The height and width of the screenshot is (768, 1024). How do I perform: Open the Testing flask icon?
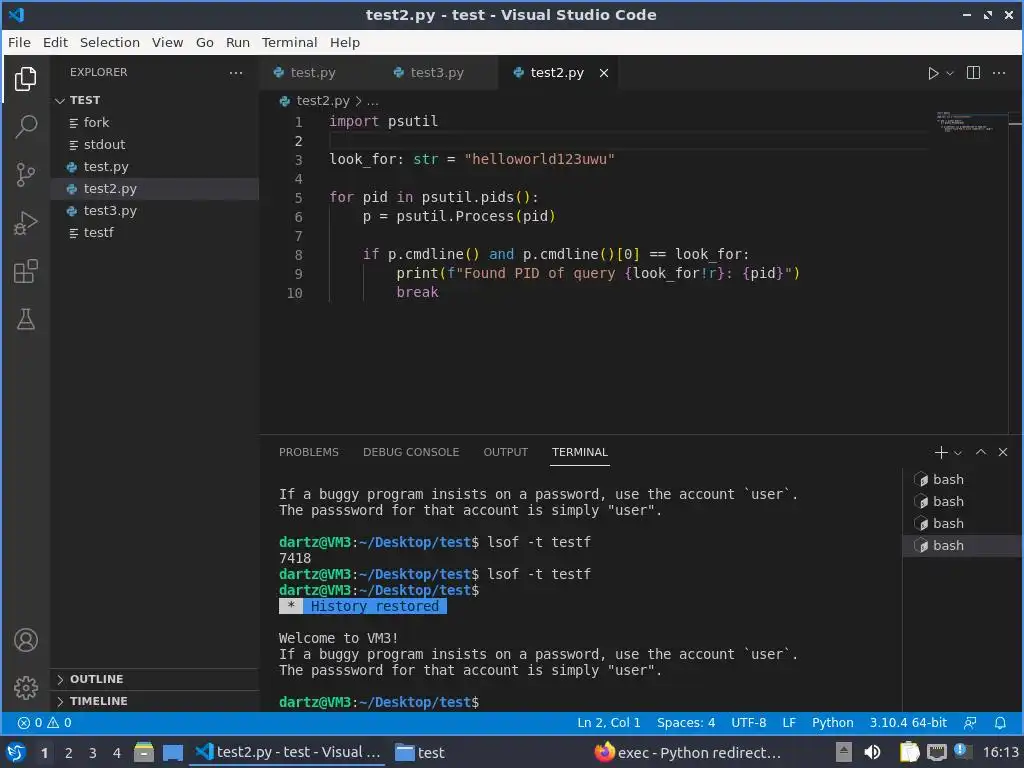point(25,319)
